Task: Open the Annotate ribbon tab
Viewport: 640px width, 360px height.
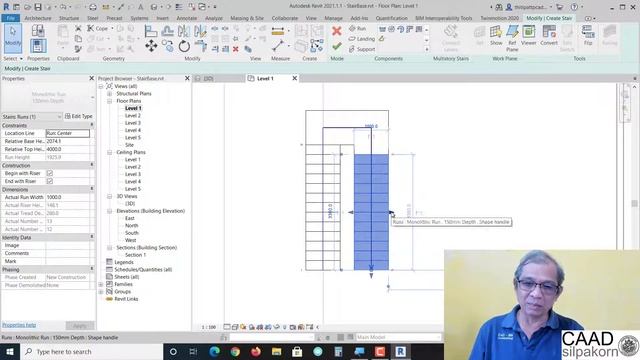Action: pos(187,18)
